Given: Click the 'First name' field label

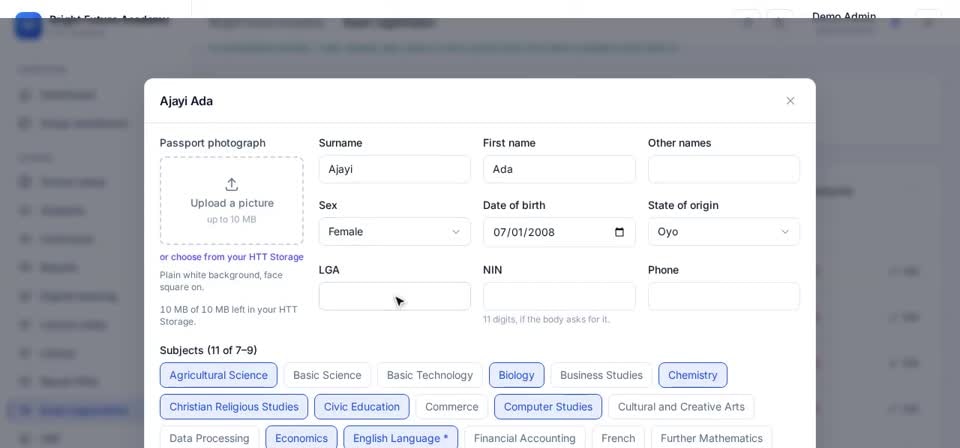Looking at the screenshot, I should 509,143.
